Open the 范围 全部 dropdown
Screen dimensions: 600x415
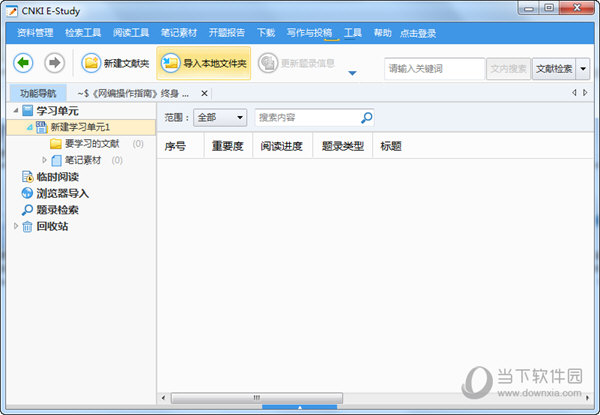point(220,117)
